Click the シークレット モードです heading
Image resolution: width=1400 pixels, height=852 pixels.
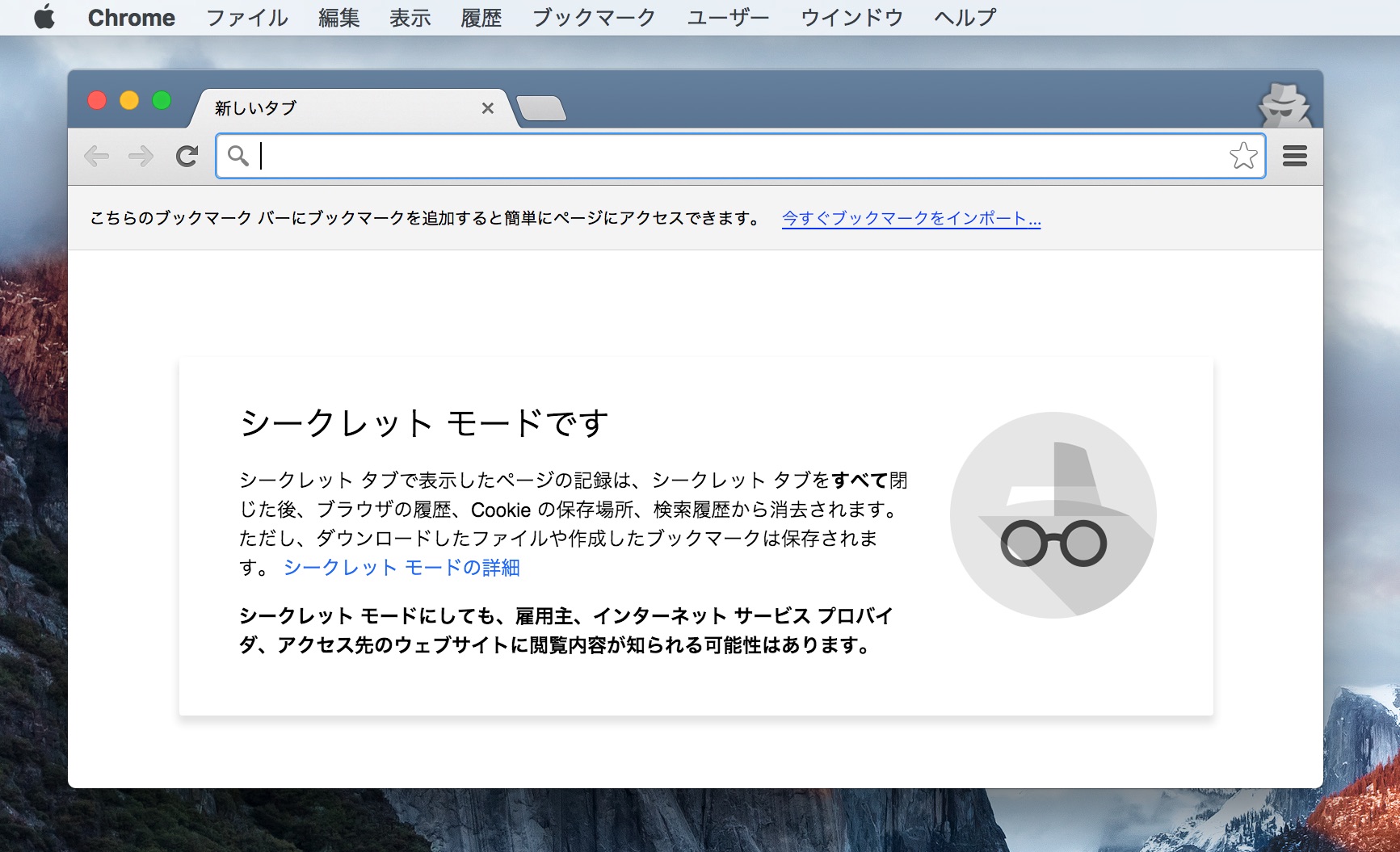423,423
